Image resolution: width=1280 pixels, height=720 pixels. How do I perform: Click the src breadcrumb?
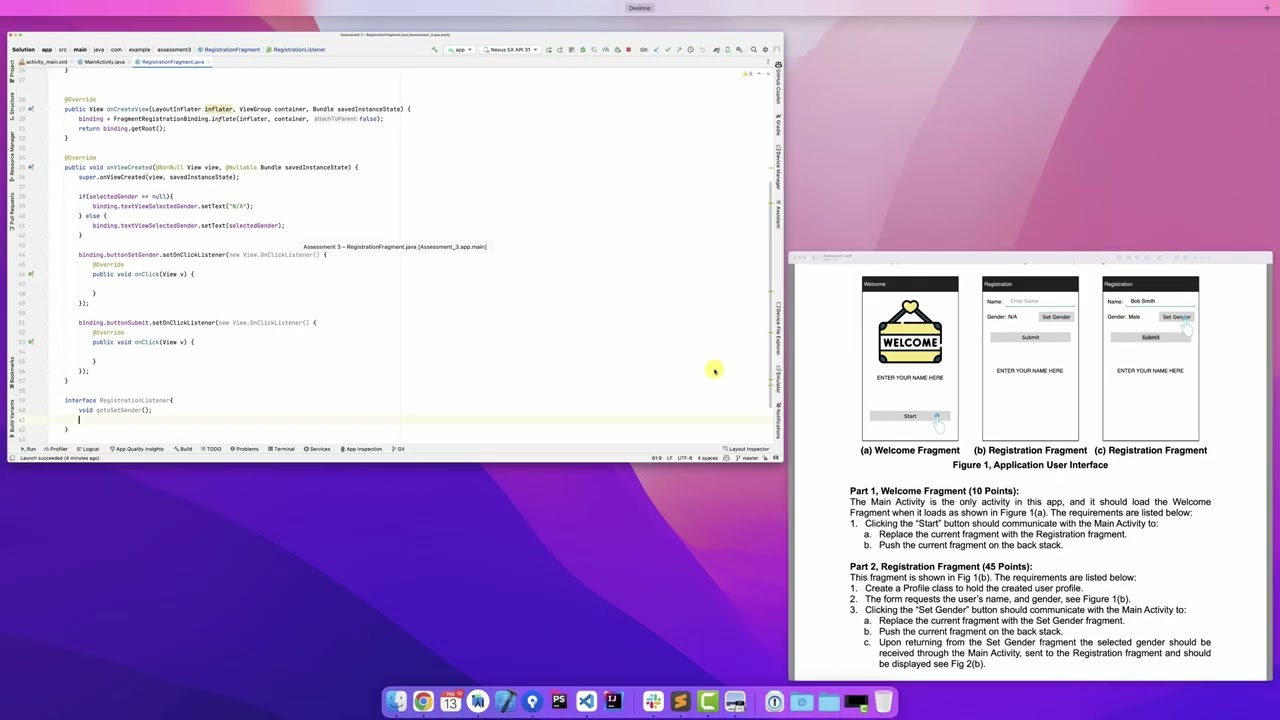(x=62, y=49)
